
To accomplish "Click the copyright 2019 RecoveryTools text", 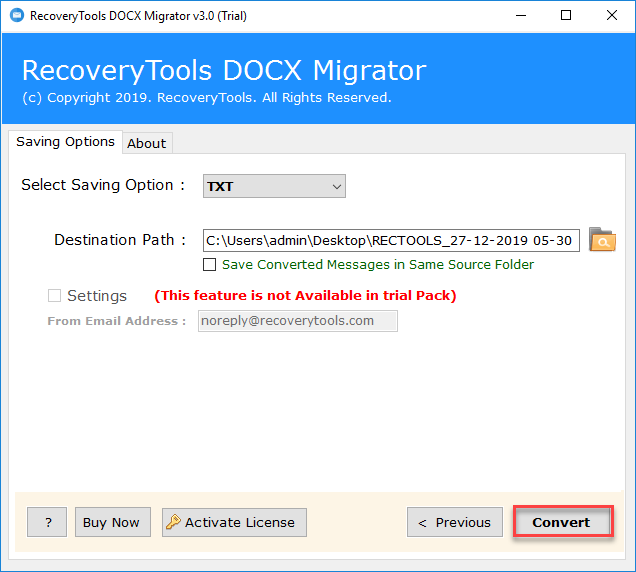I will (207, 98).
